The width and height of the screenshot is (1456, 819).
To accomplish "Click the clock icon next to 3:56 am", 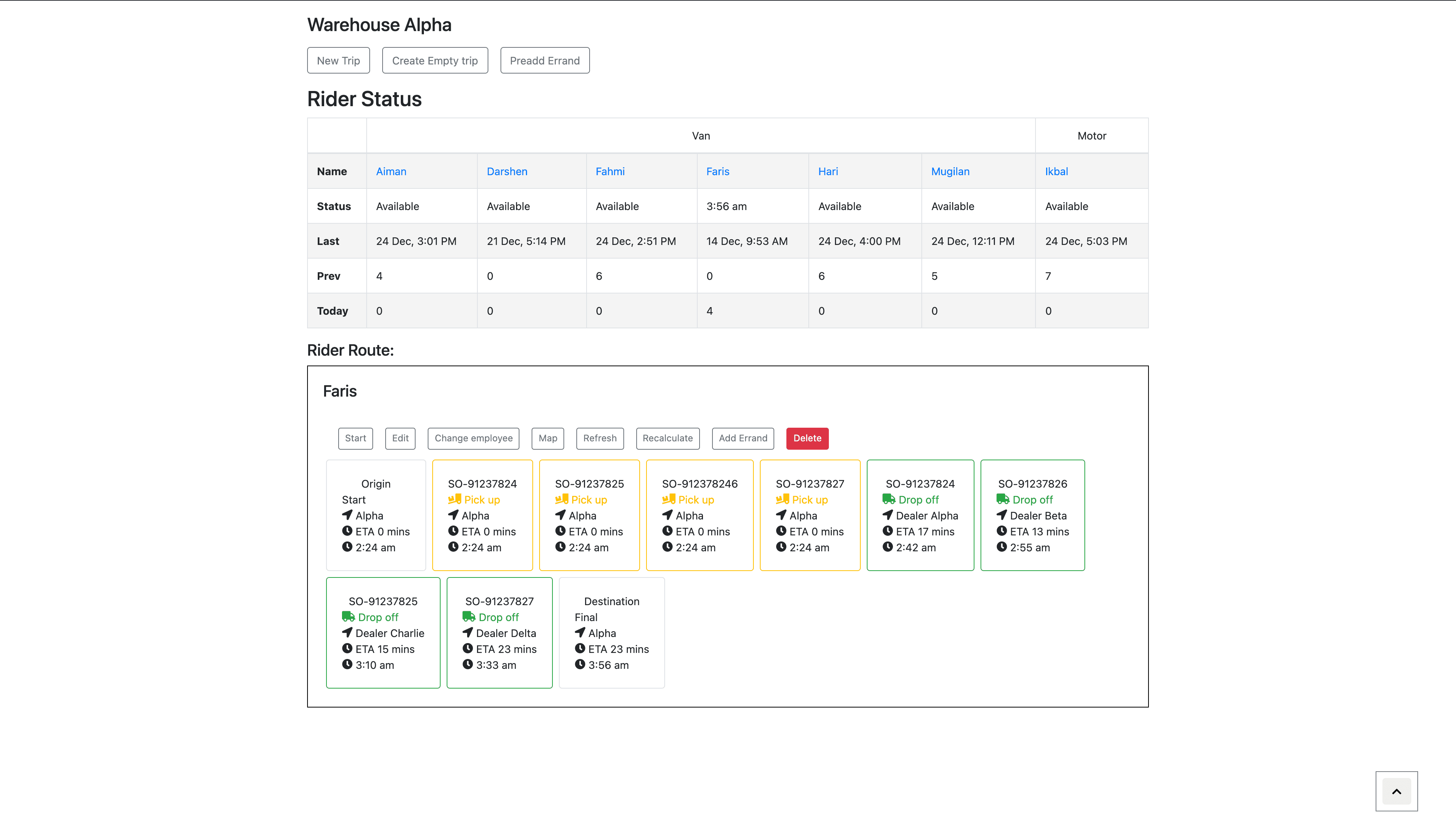I will [x=580, y=664].
